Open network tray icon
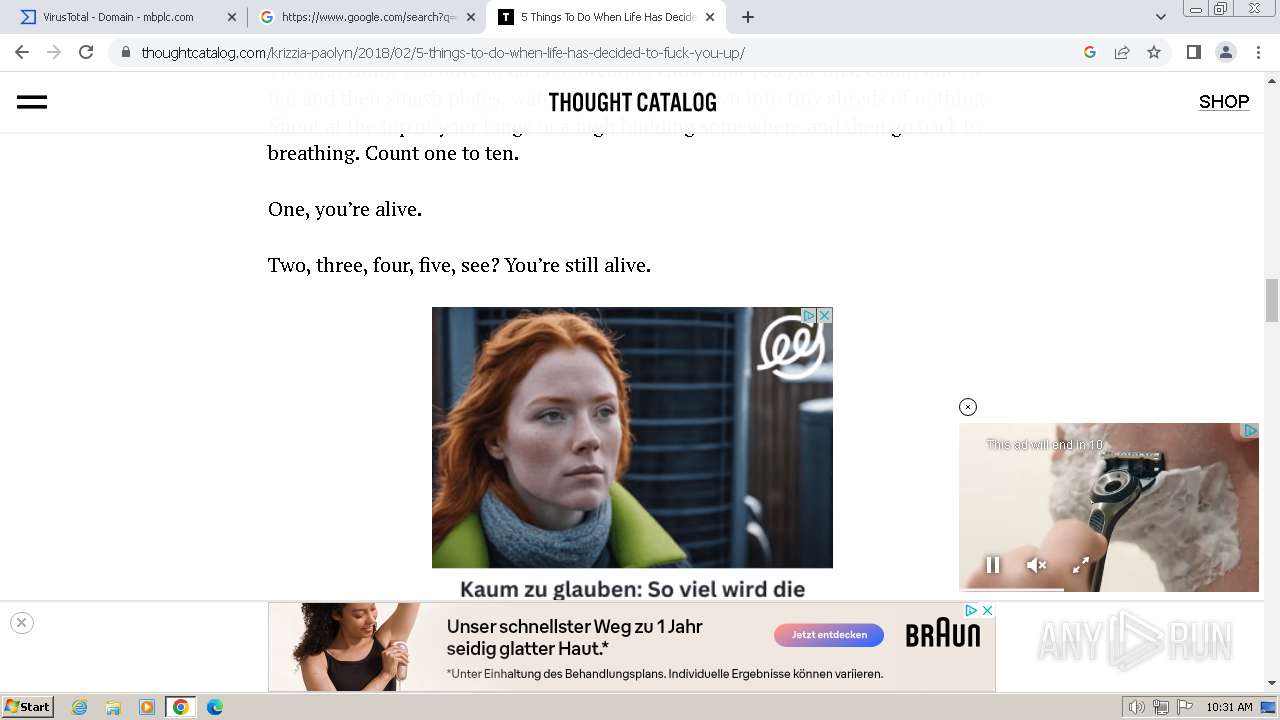Viewport: 1280px width, 720px height. [x=1161, y=707]
